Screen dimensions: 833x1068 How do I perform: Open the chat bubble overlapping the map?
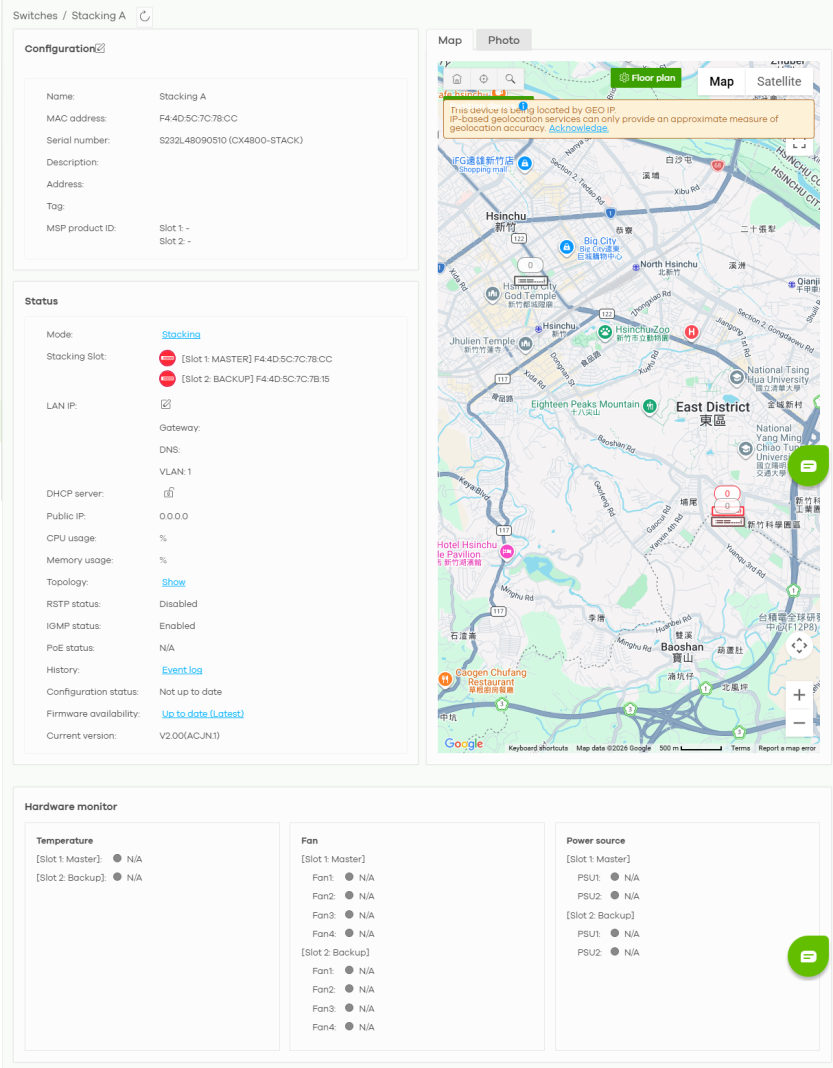[808, 466]
